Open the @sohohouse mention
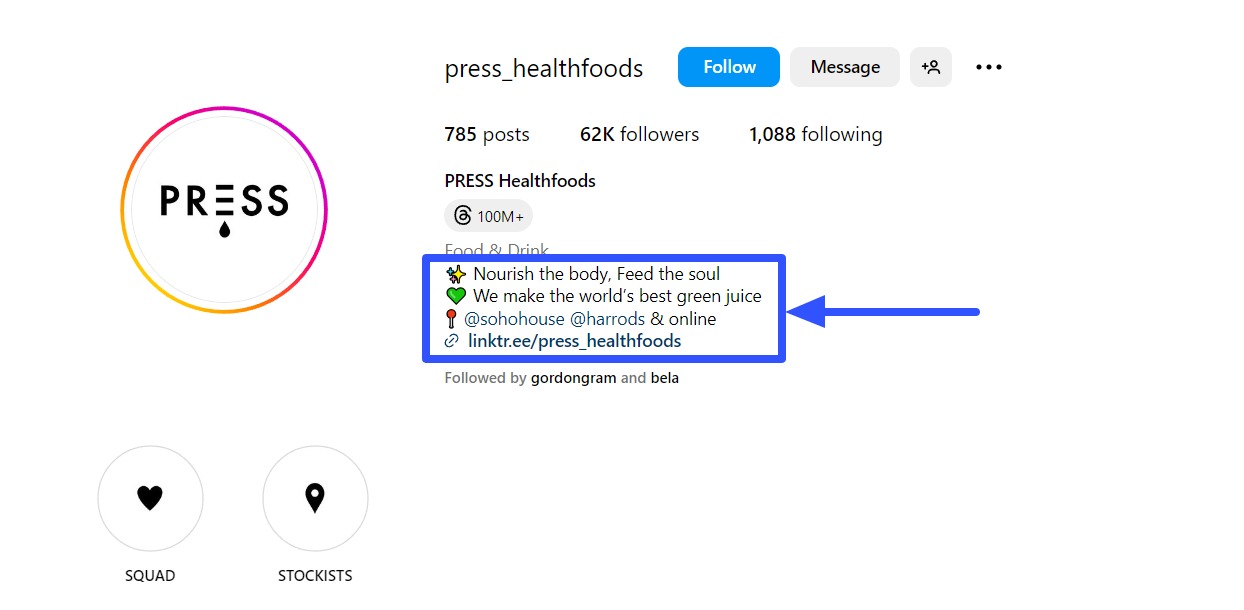 coord(515,318)
